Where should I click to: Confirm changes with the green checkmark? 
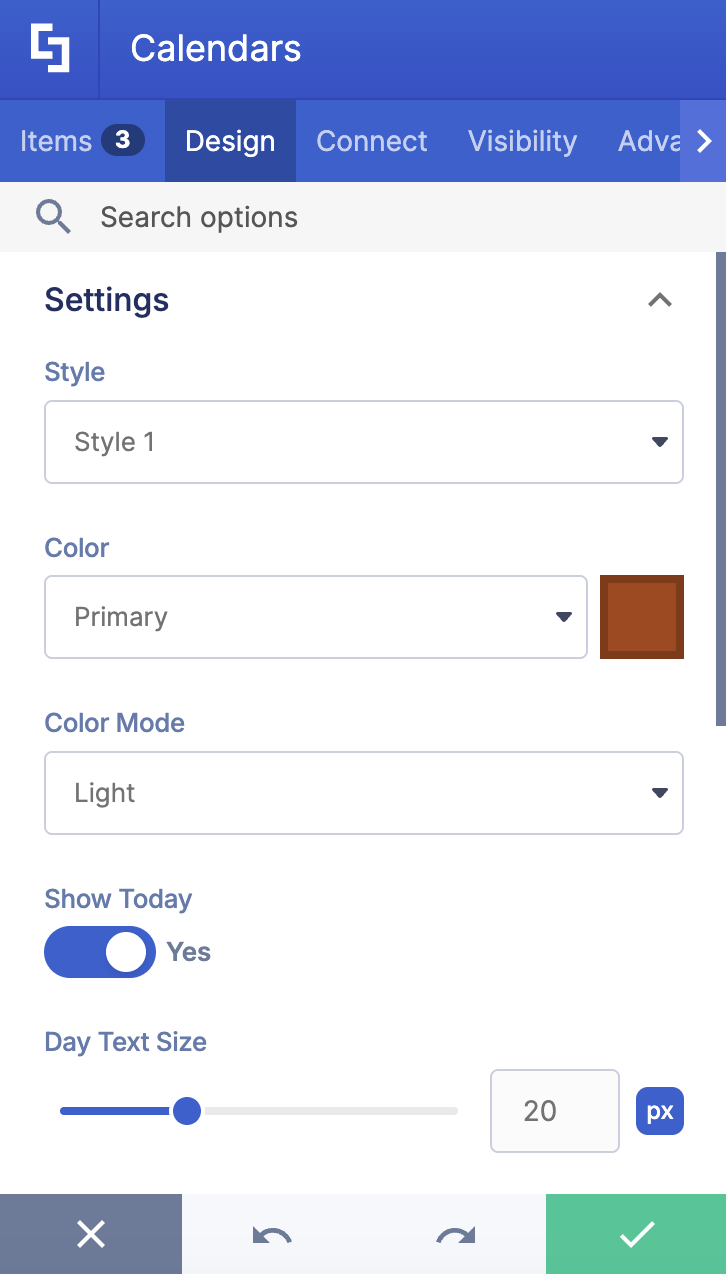click(x=635, y=1233)
